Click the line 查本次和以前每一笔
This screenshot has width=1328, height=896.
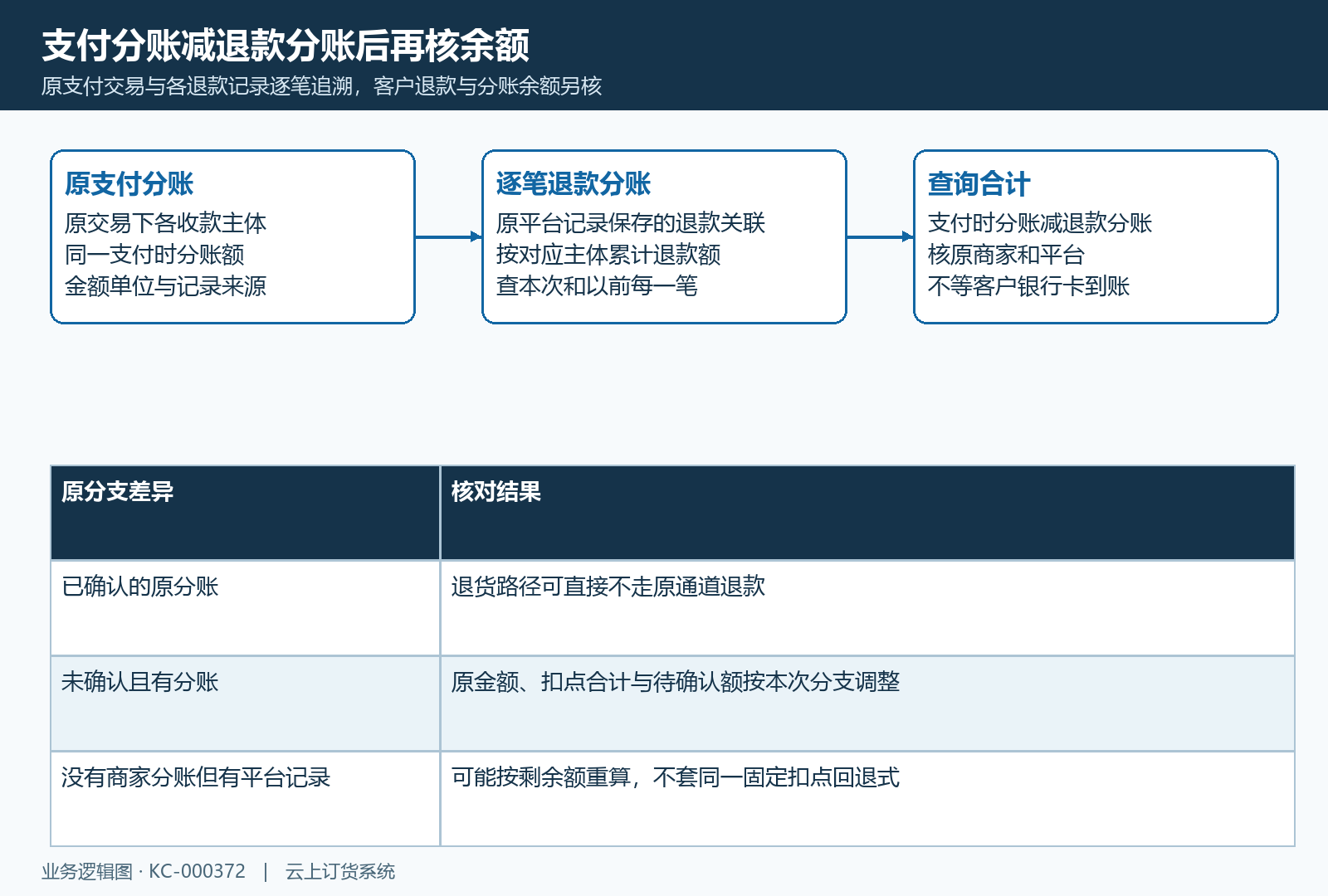pos(597,285)
